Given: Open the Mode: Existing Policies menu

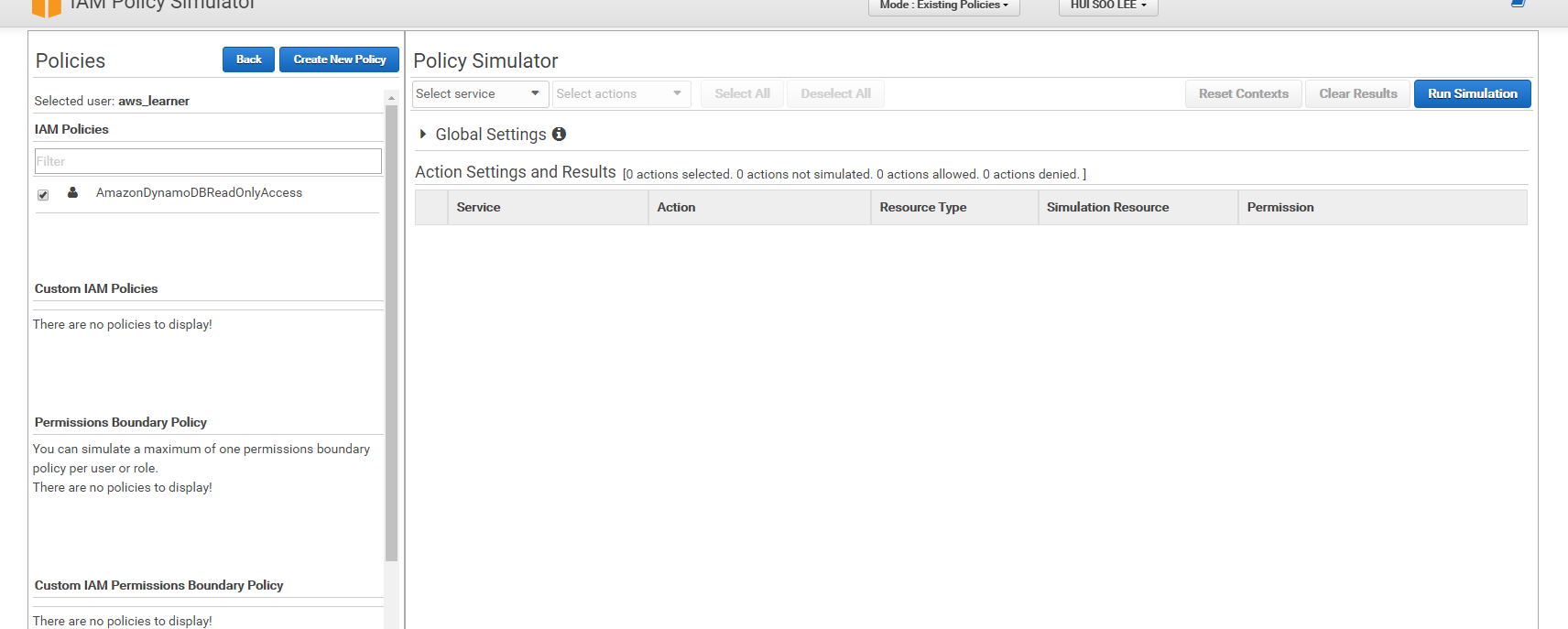Looking at the screenshot, I should pos(943,6).
